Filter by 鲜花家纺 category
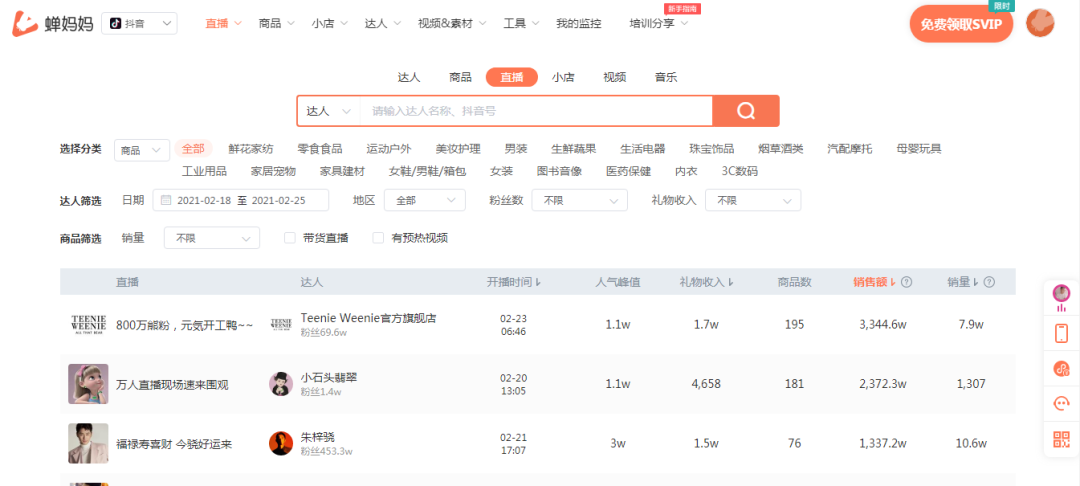Screen dimensions: 1080x486 (x=251, y=149)
